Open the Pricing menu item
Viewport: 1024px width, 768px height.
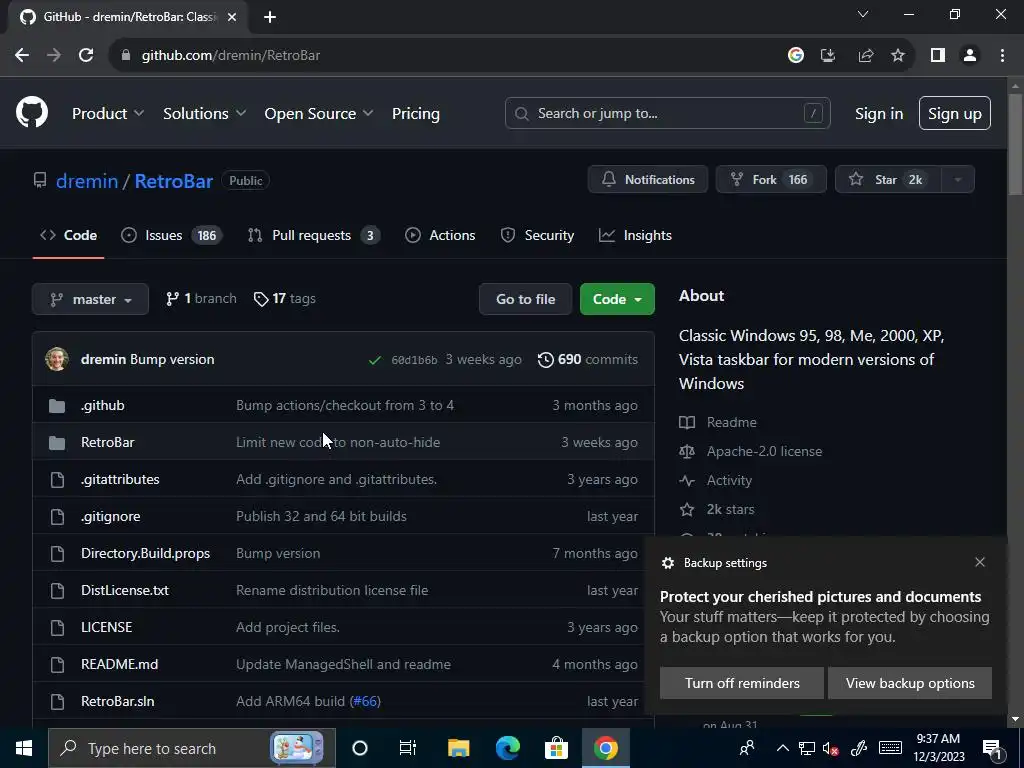pyautogui.click(x=416, y=114)
